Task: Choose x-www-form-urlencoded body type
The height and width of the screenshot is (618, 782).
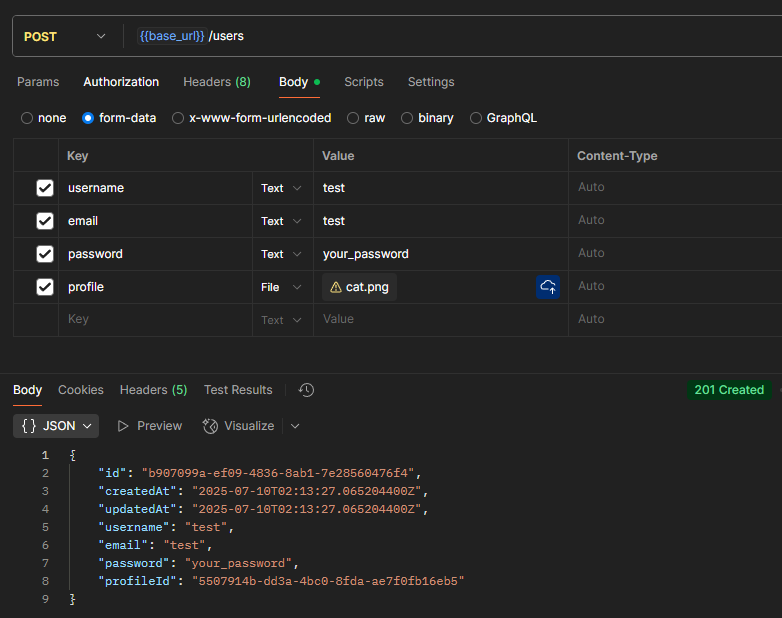Action: 178,118
